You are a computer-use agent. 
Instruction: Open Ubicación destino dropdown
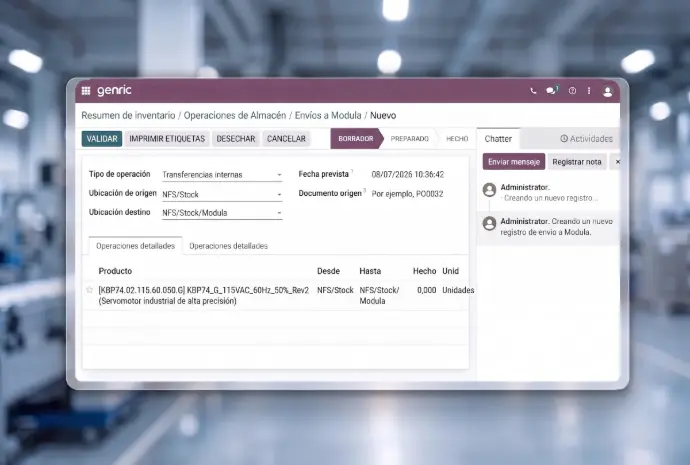tap(222, 213)
